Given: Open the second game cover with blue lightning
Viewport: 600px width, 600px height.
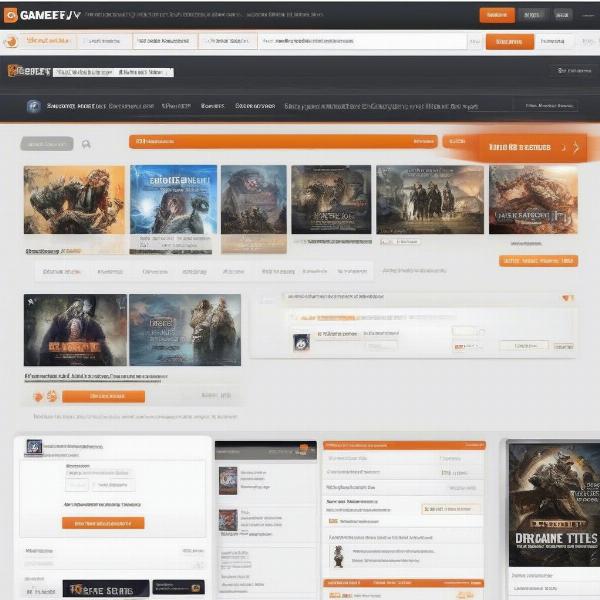Looking at the screenshot, I should pyautogui.click(x=173, y=200).
